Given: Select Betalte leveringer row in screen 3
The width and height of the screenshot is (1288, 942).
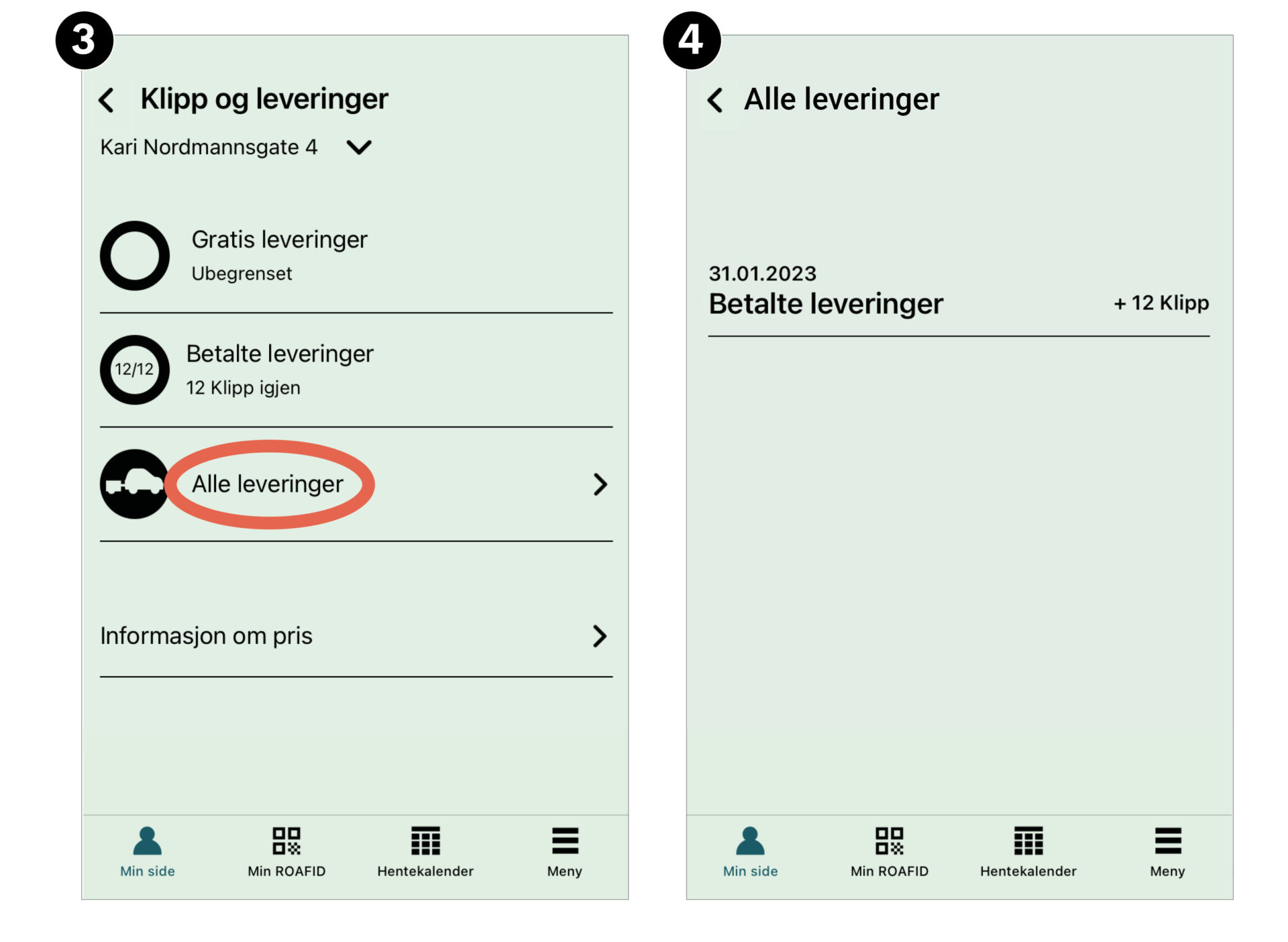Looking at the screenshot, I should coord(356,370).
